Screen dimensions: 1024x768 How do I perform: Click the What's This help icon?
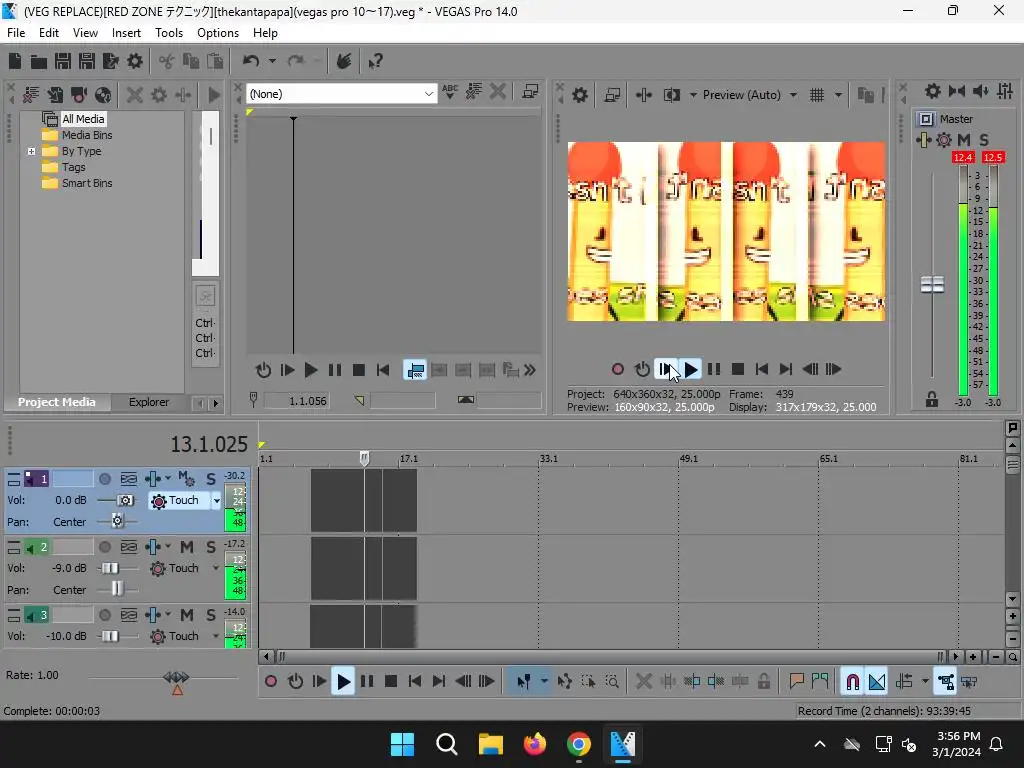point(376,61)
